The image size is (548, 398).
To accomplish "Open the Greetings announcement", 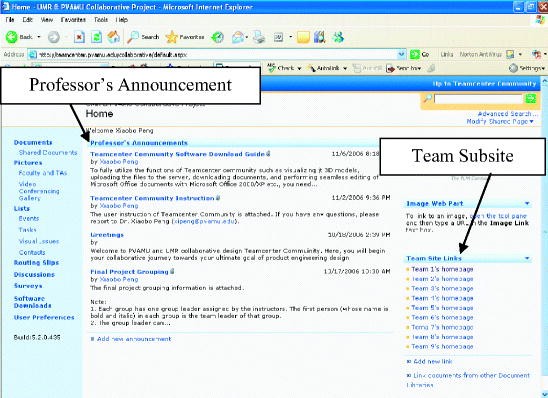I will tap(107, 235).
